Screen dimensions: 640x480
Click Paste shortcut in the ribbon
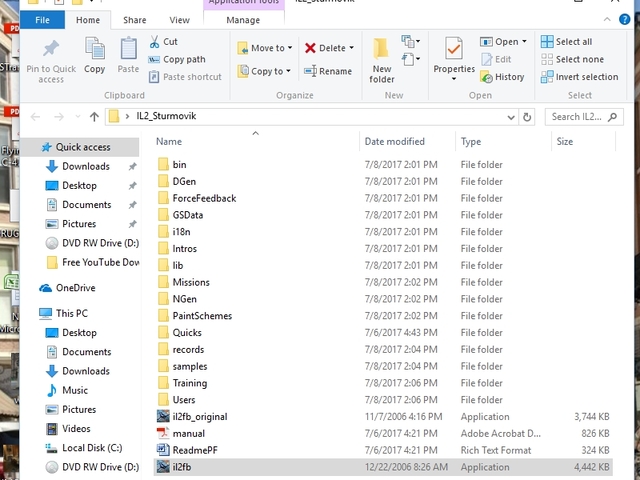[185, 77]
